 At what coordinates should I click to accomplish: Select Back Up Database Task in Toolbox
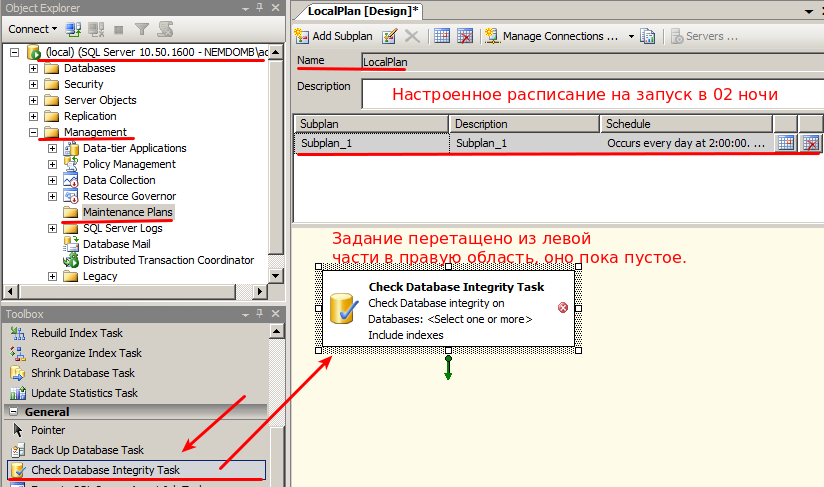pyautogui.click(x=87, y=450)
